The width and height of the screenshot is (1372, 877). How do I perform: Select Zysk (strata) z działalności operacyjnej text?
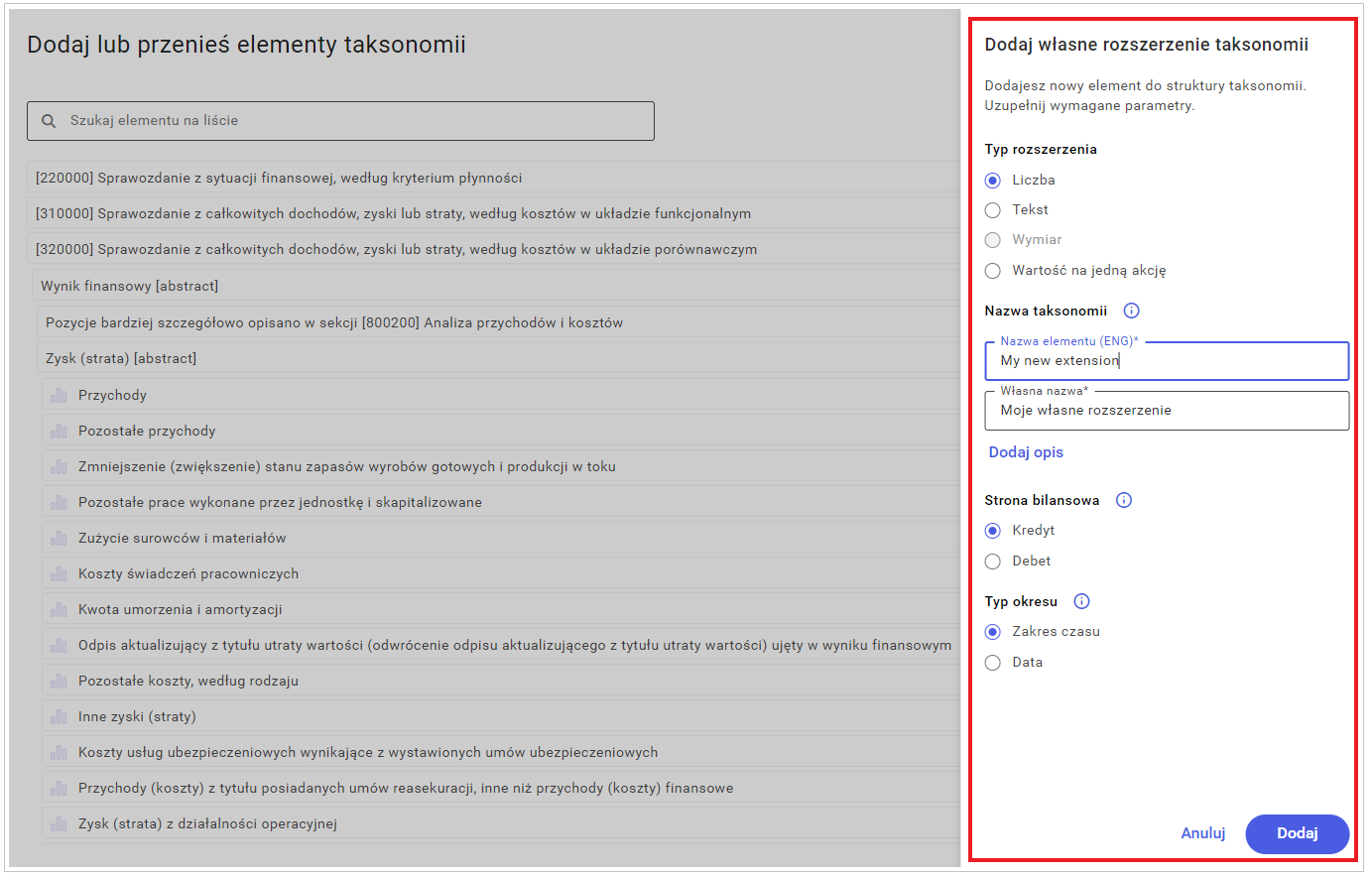[208, 824]
